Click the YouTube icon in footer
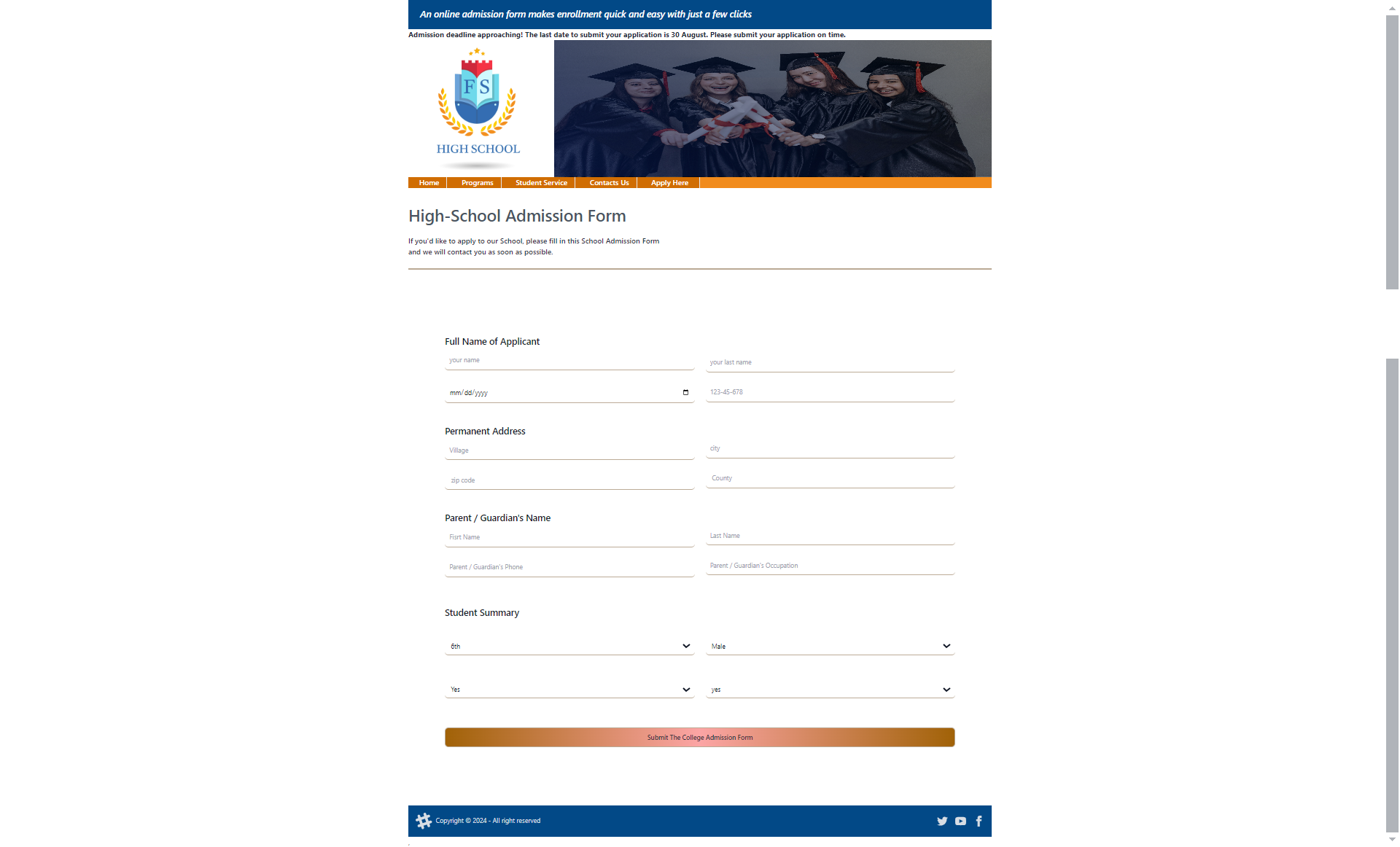The height and width of the screenshot is (847, 1400). [960, 821]
